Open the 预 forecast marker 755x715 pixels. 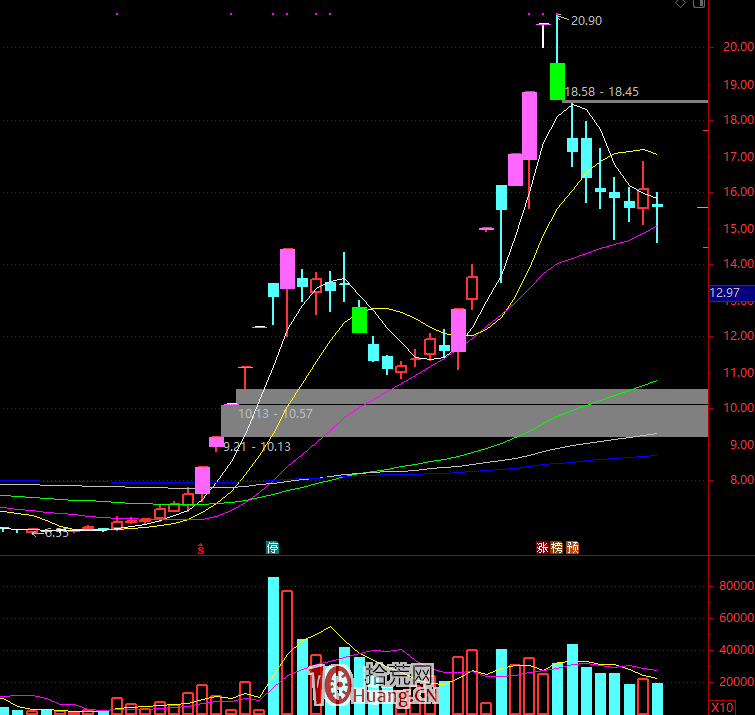point(573,547)
